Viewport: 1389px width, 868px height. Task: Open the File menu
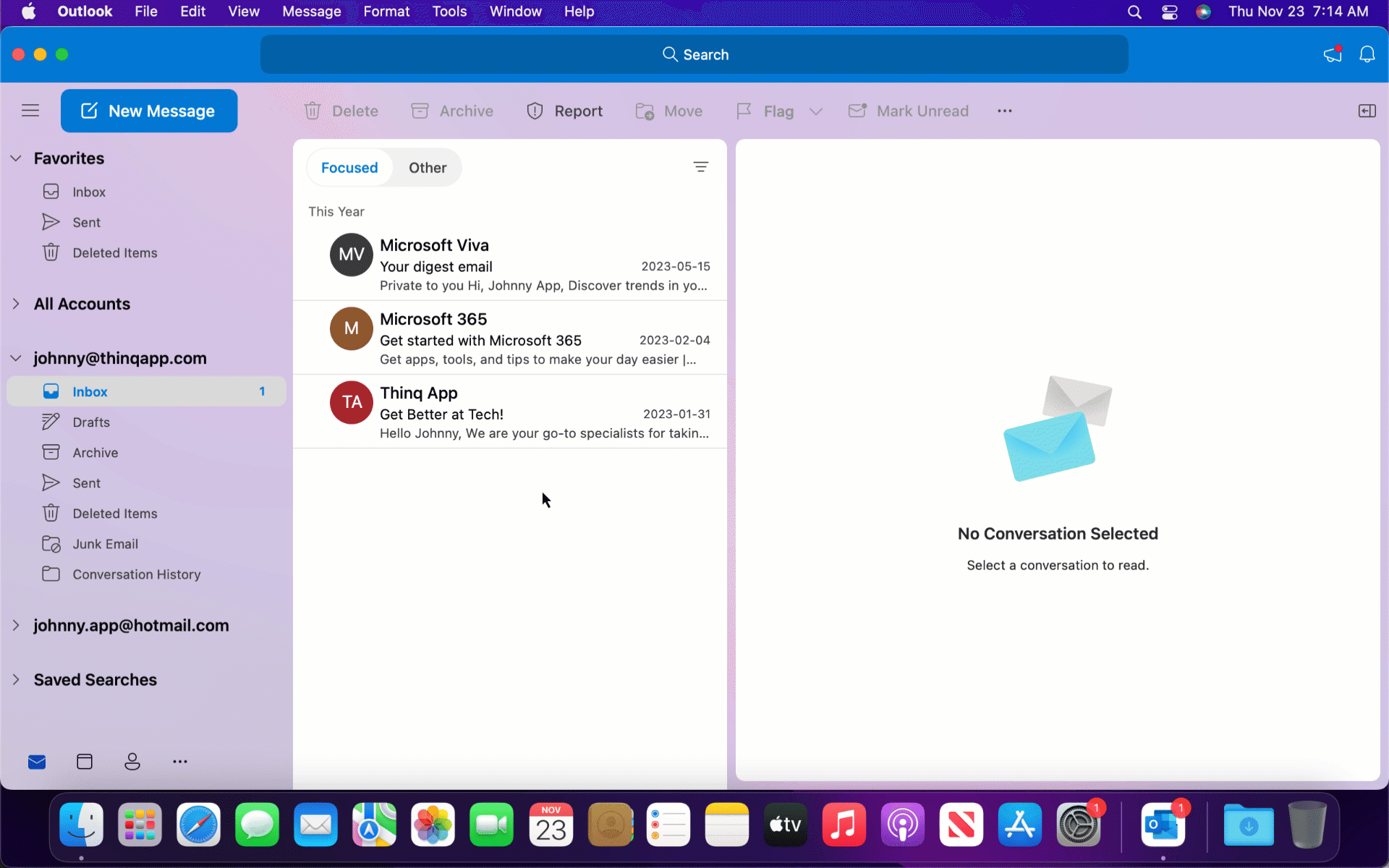pos(146,12)
